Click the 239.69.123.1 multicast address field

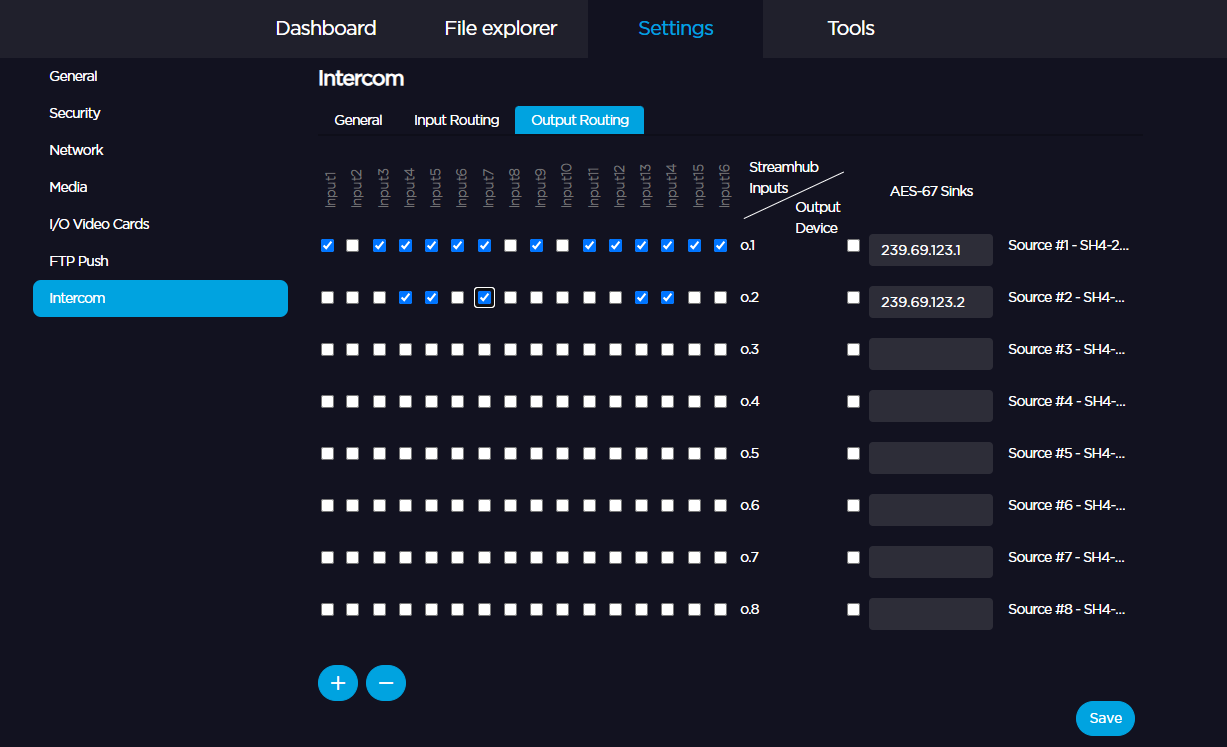(930, 250)
